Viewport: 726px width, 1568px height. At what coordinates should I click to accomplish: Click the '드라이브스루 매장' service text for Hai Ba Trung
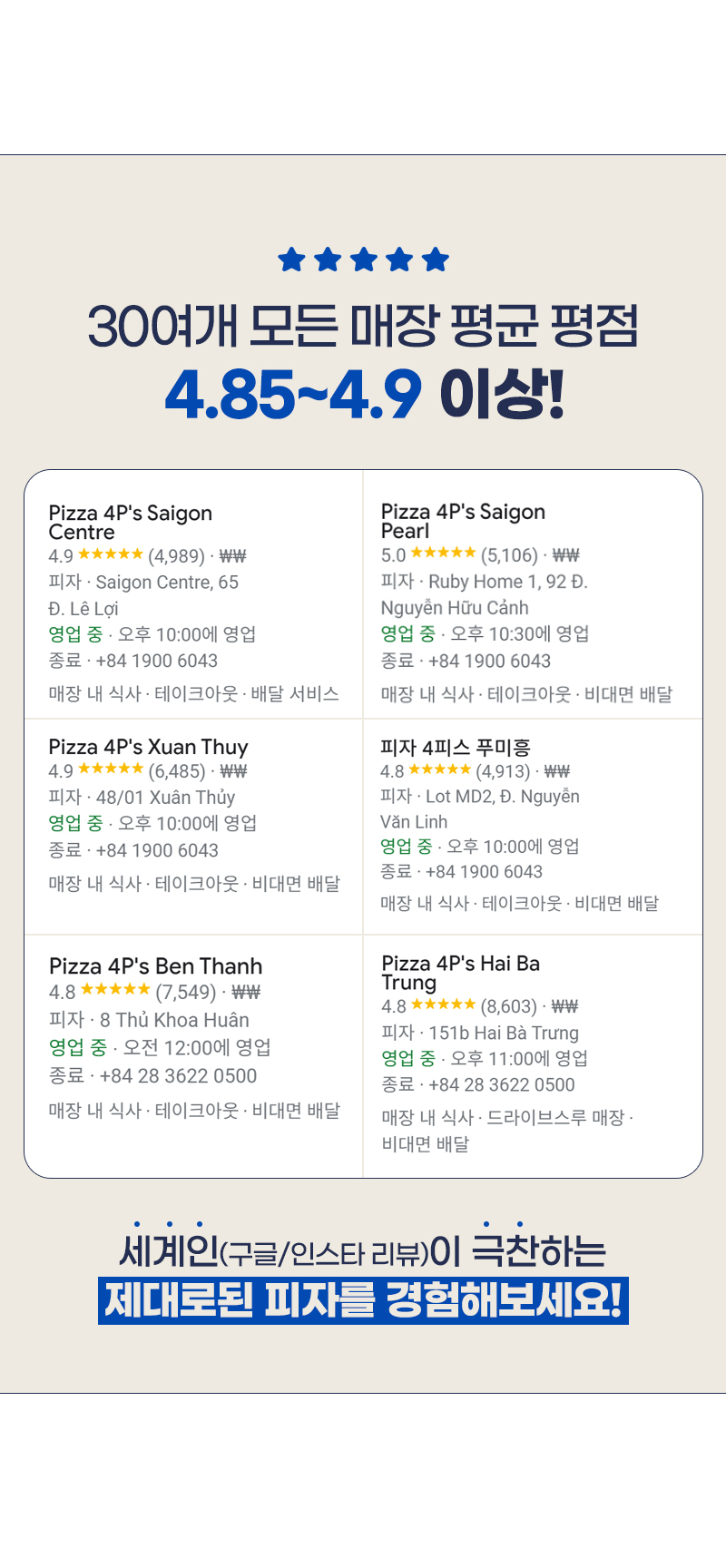(x=555, y=1117)
